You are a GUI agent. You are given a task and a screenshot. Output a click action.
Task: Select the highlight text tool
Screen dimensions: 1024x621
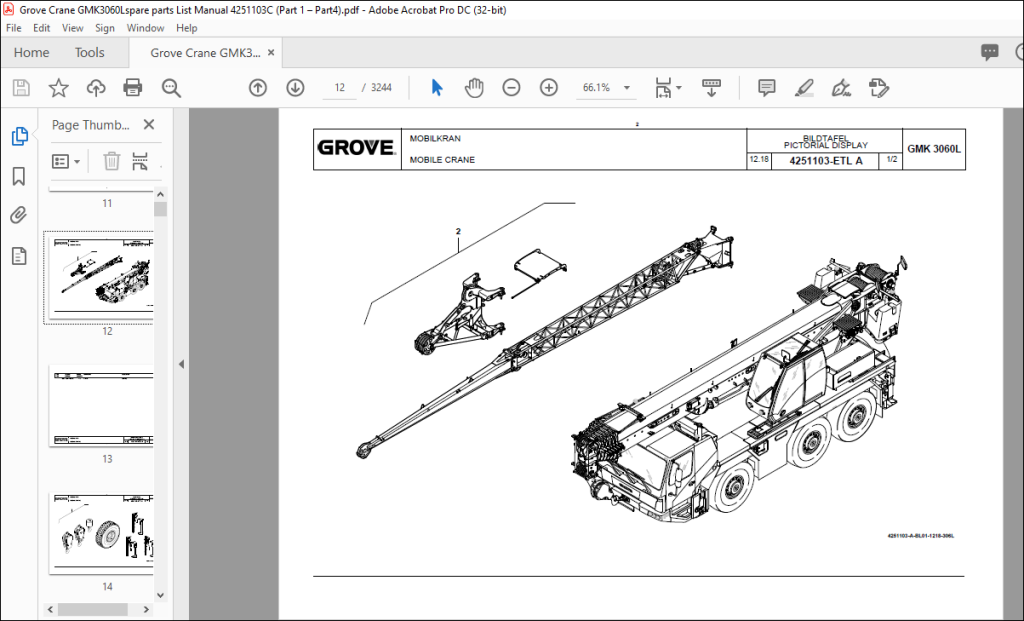click(804, 88)
